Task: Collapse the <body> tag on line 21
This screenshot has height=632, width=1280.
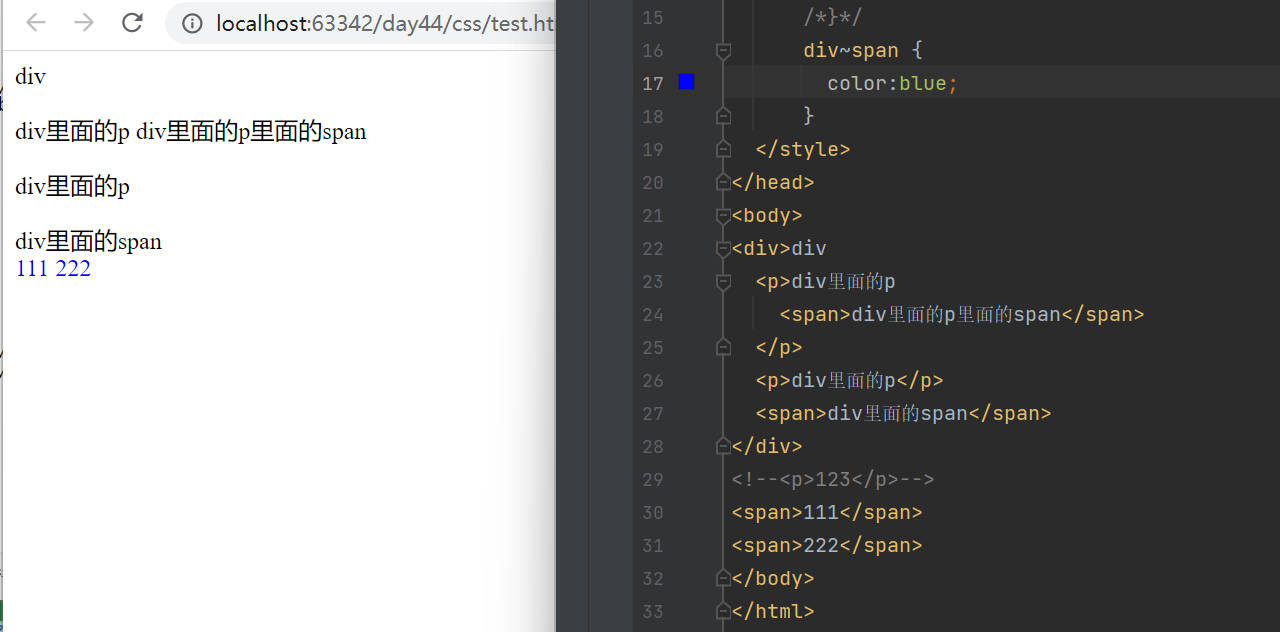Action: (x=723, y=215)
